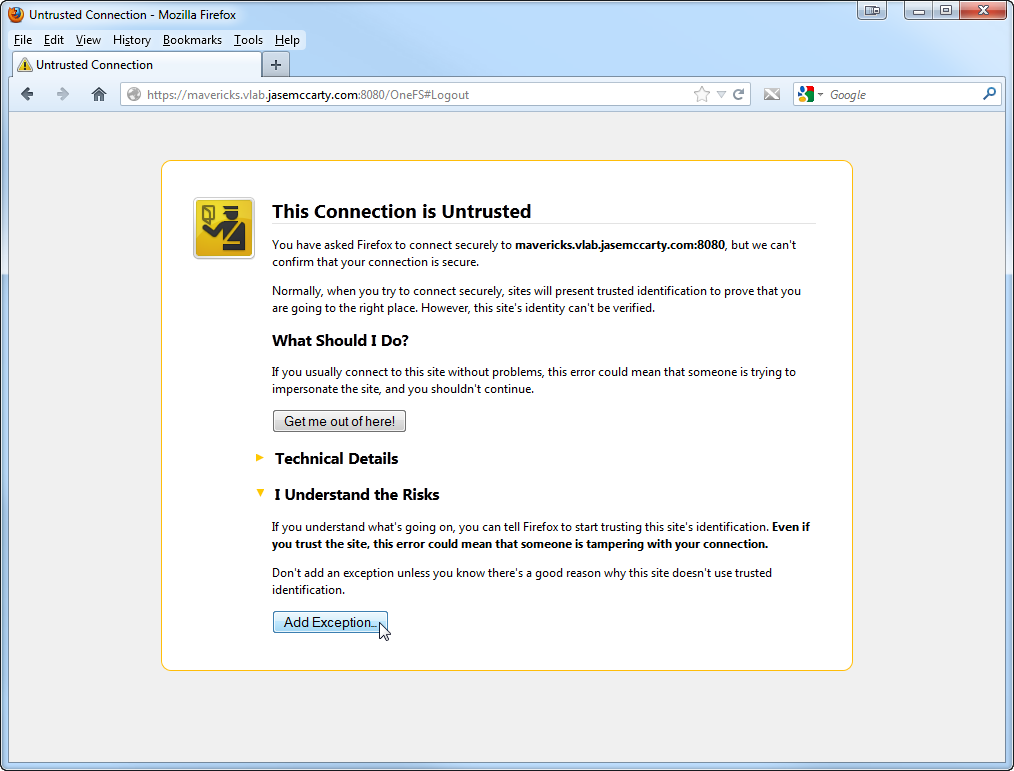
Task: Click the search magnifying glass icon
Action: coord(989,94)
